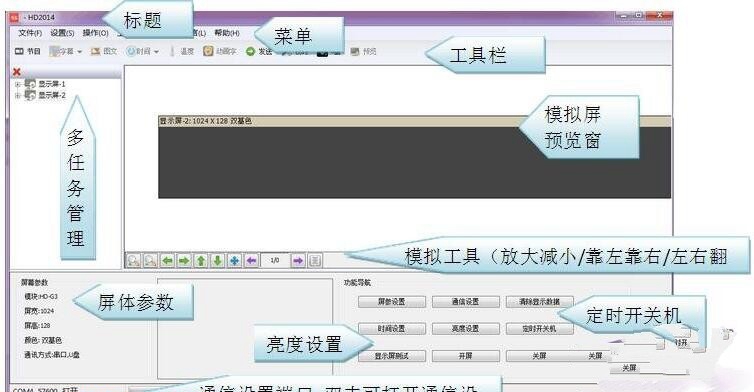Screen dimensions: 754x392
Task: Open the 文件(F) menu
Action: (30, 33)
